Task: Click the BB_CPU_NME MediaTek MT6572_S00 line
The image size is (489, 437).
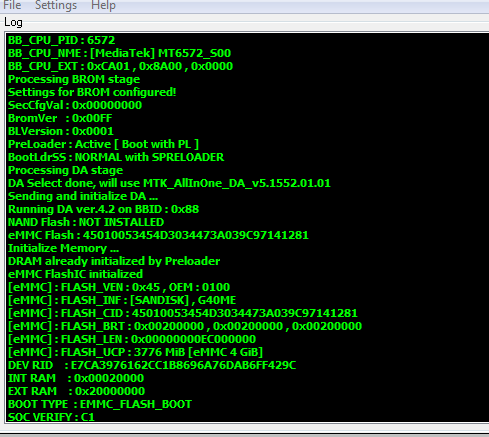Action: click(119, 53)
